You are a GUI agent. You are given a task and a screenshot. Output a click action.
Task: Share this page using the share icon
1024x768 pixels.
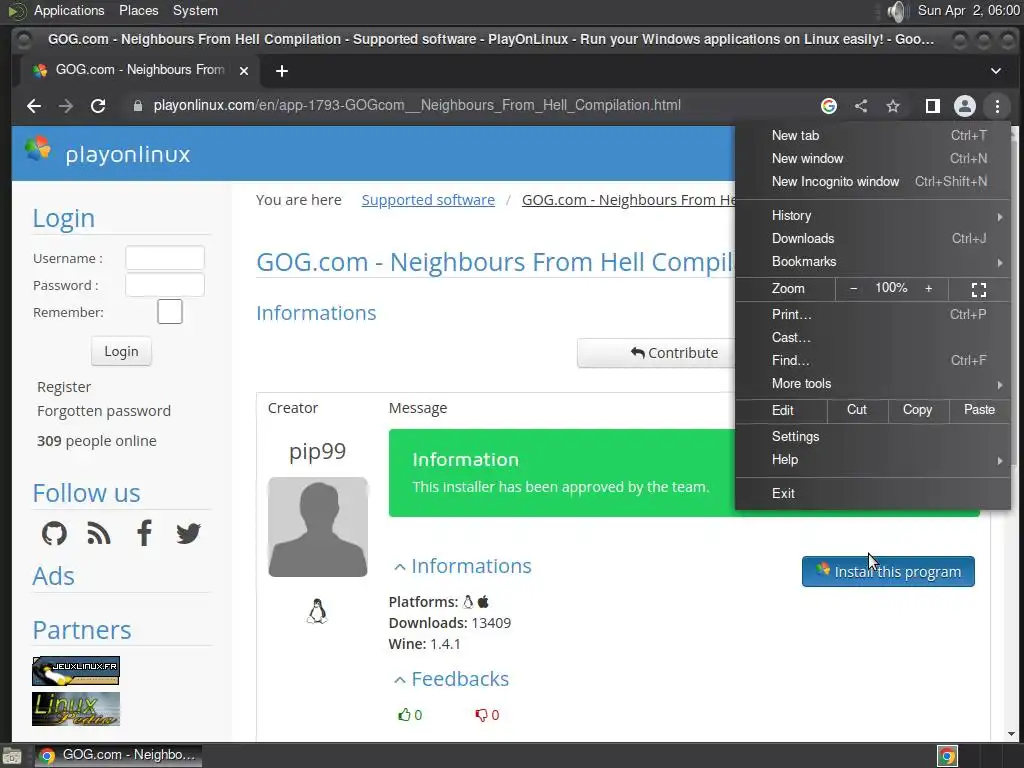pyautogui.click(x=861, y=106)
